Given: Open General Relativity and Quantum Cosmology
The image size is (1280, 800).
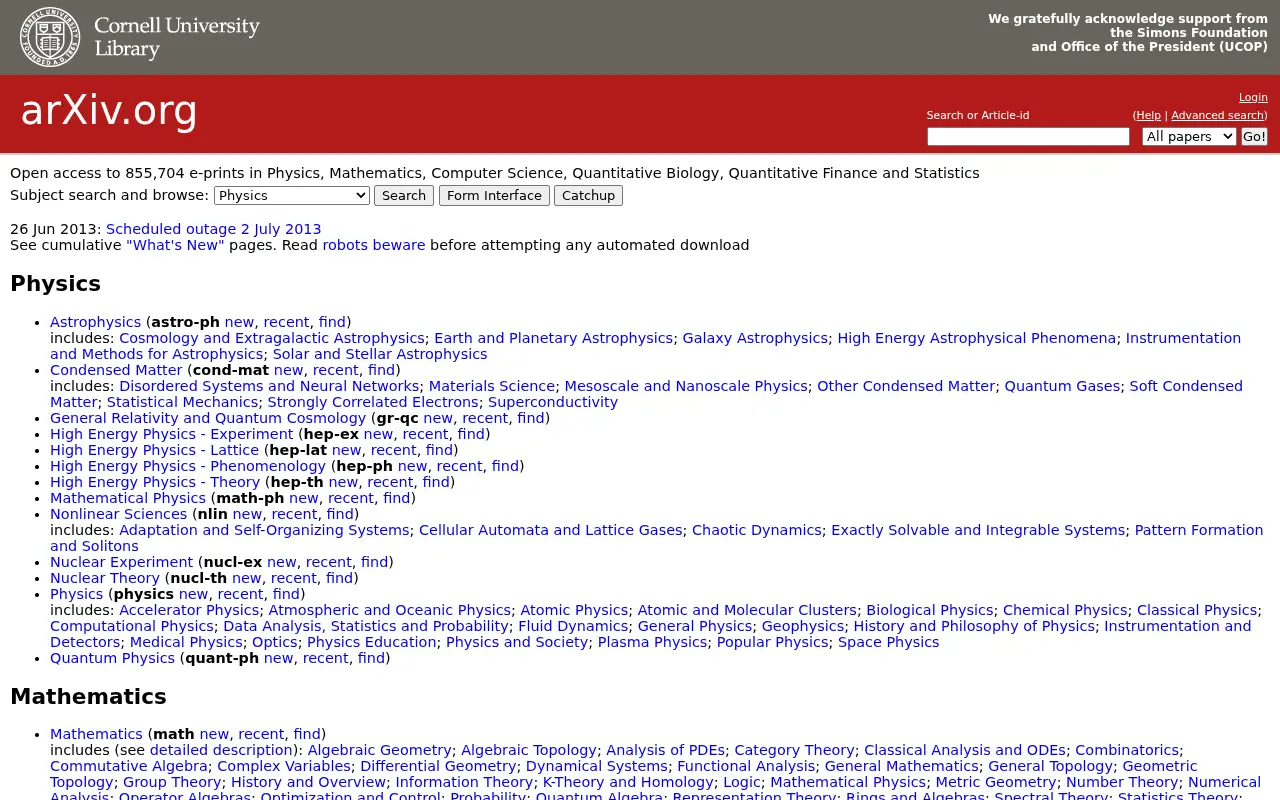Looking at the screenshot, I should coord(208,418).
